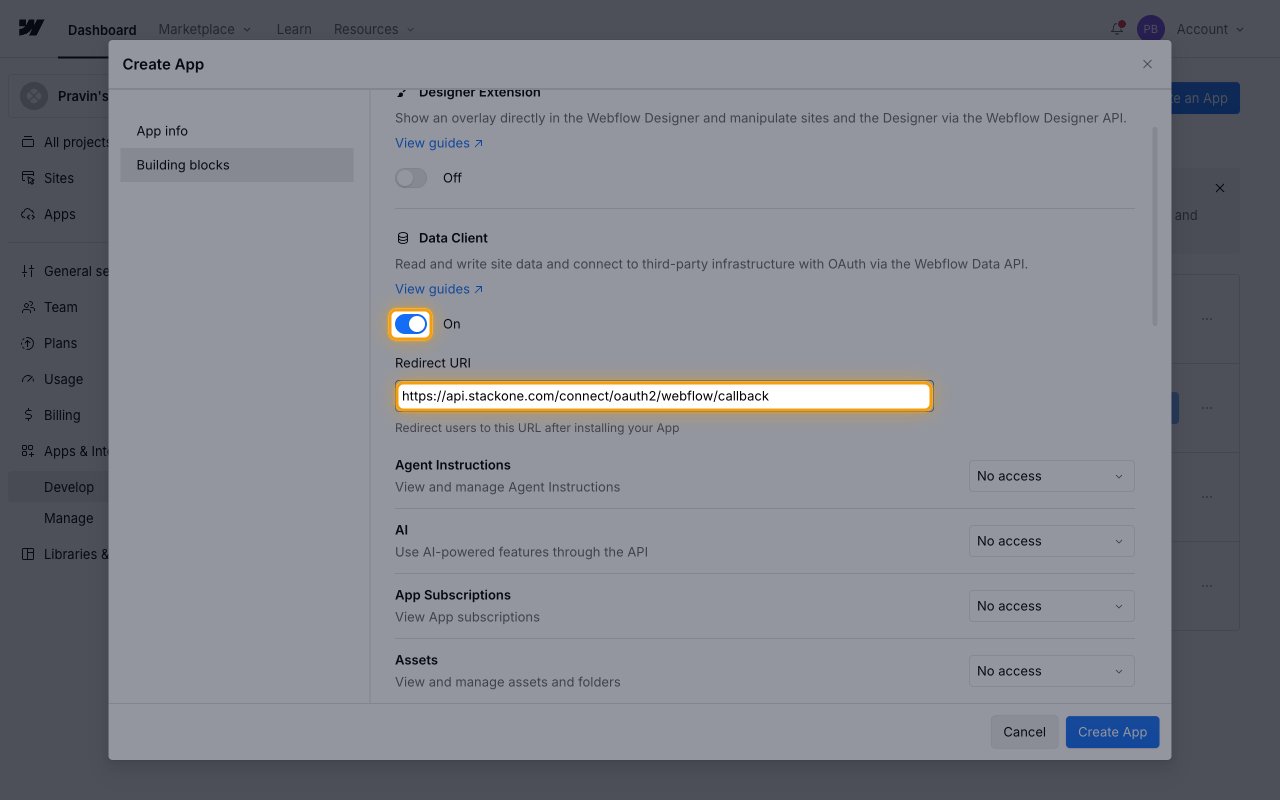Turn on the Designer Extension toggle

(411, 178)
